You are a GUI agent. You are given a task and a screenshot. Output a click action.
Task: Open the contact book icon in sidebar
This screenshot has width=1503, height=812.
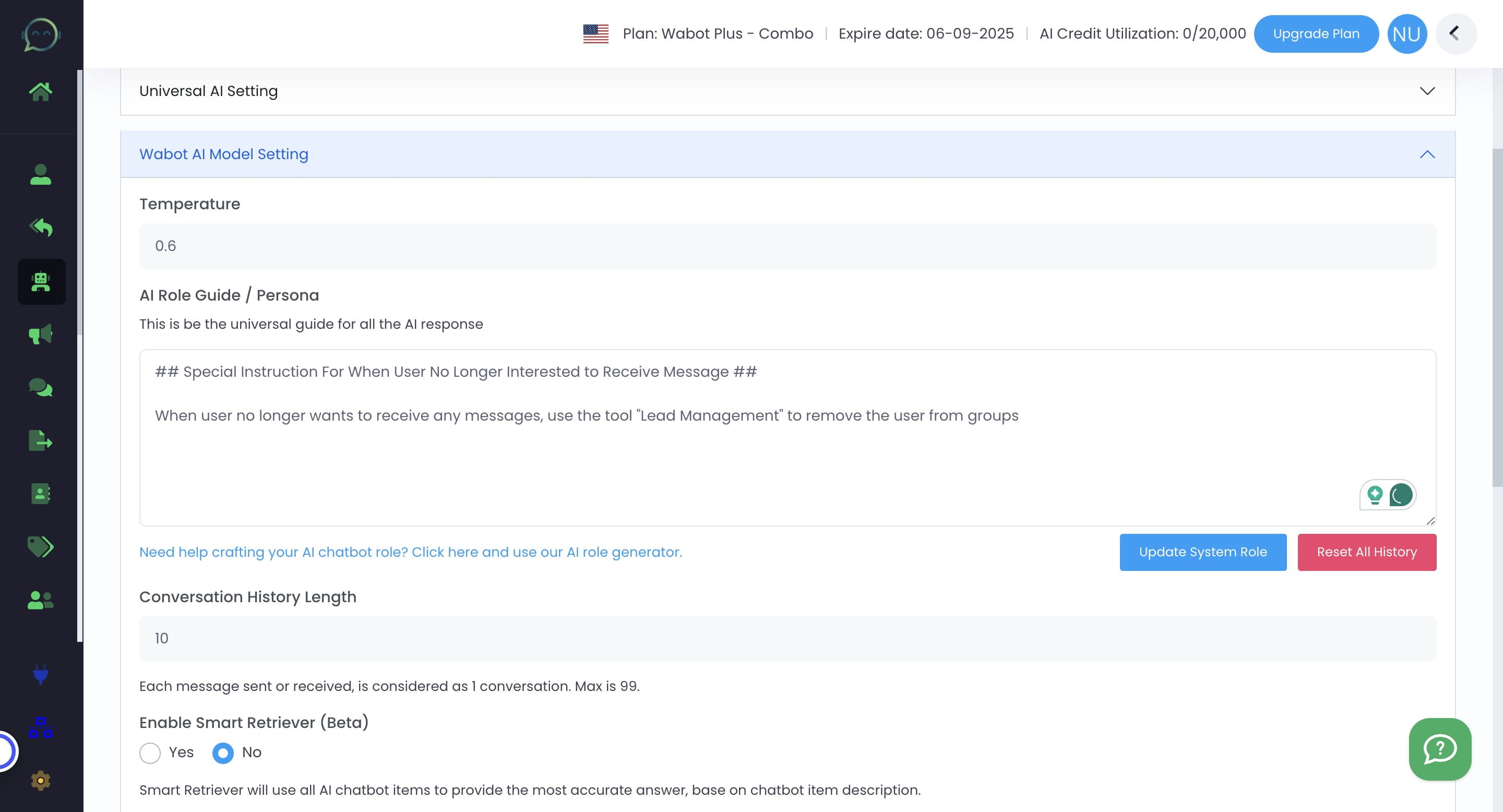tap(41, 494)
